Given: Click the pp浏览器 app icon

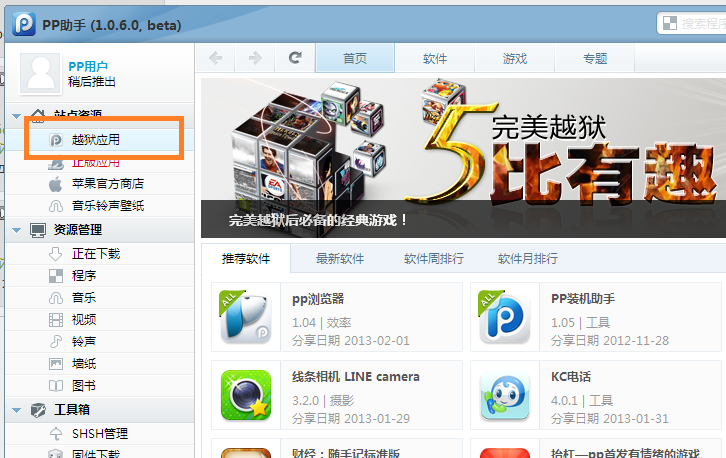Looking at the screenshot, I should 245,317.
